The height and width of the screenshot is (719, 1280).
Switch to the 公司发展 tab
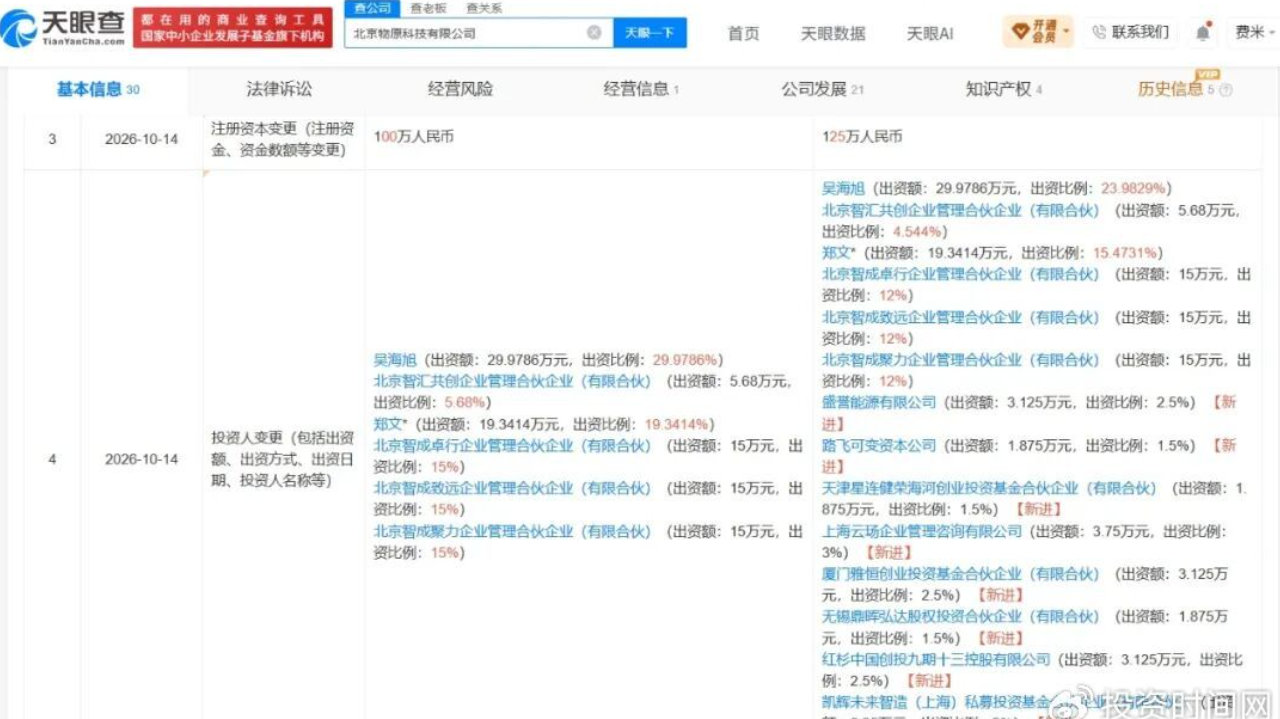coord(822,89)
